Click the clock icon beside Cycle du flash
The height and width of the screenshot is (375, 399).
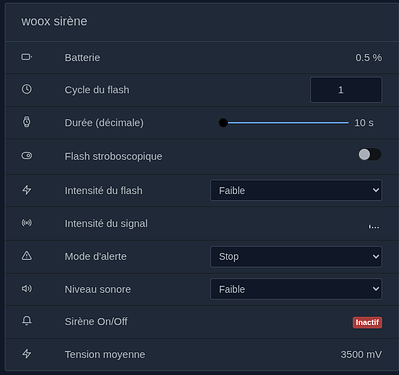[x=27, y=89]
